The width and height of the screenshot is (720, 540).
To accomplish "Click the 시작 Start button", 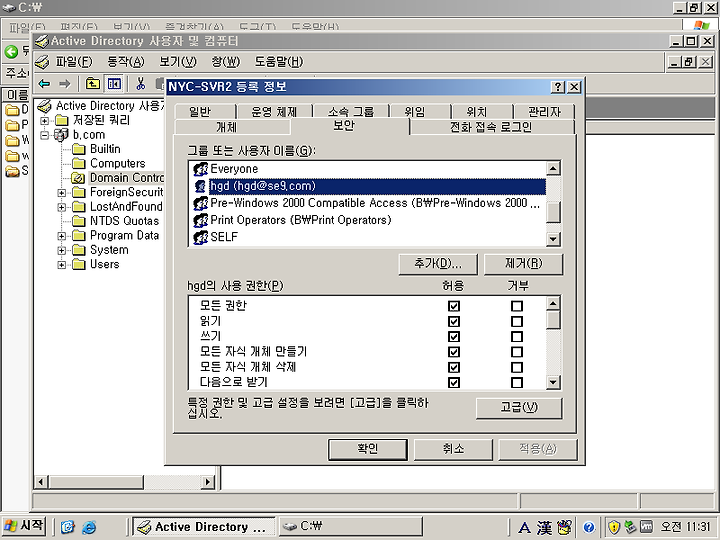I will click(23, 526).
